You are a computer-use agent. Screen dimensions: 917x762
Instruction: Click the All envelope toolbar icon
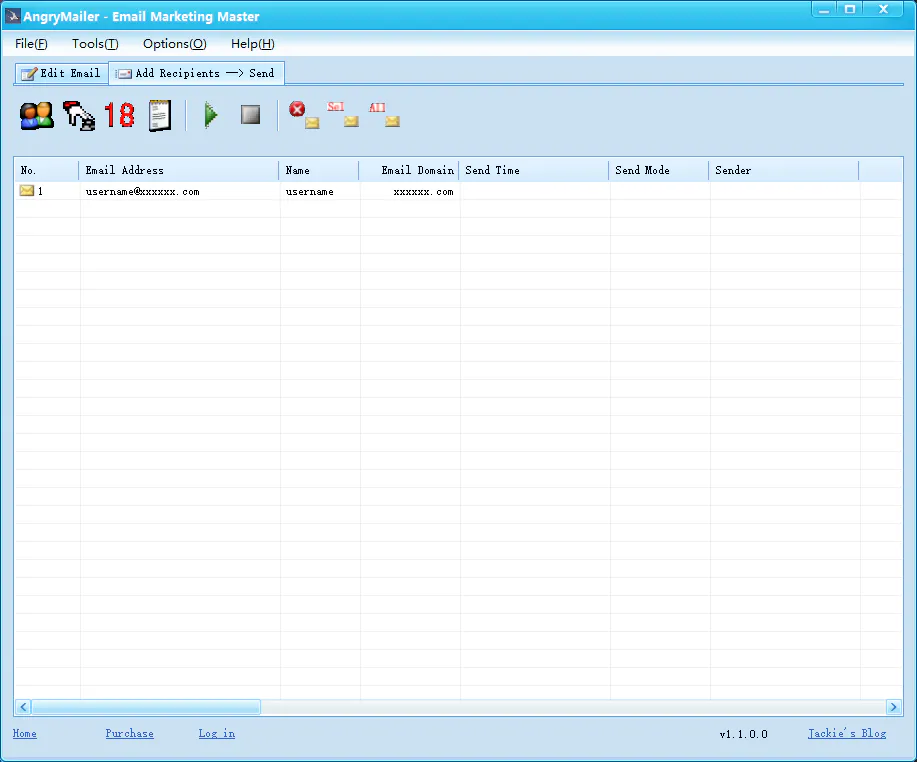click(x=385, y=115)
